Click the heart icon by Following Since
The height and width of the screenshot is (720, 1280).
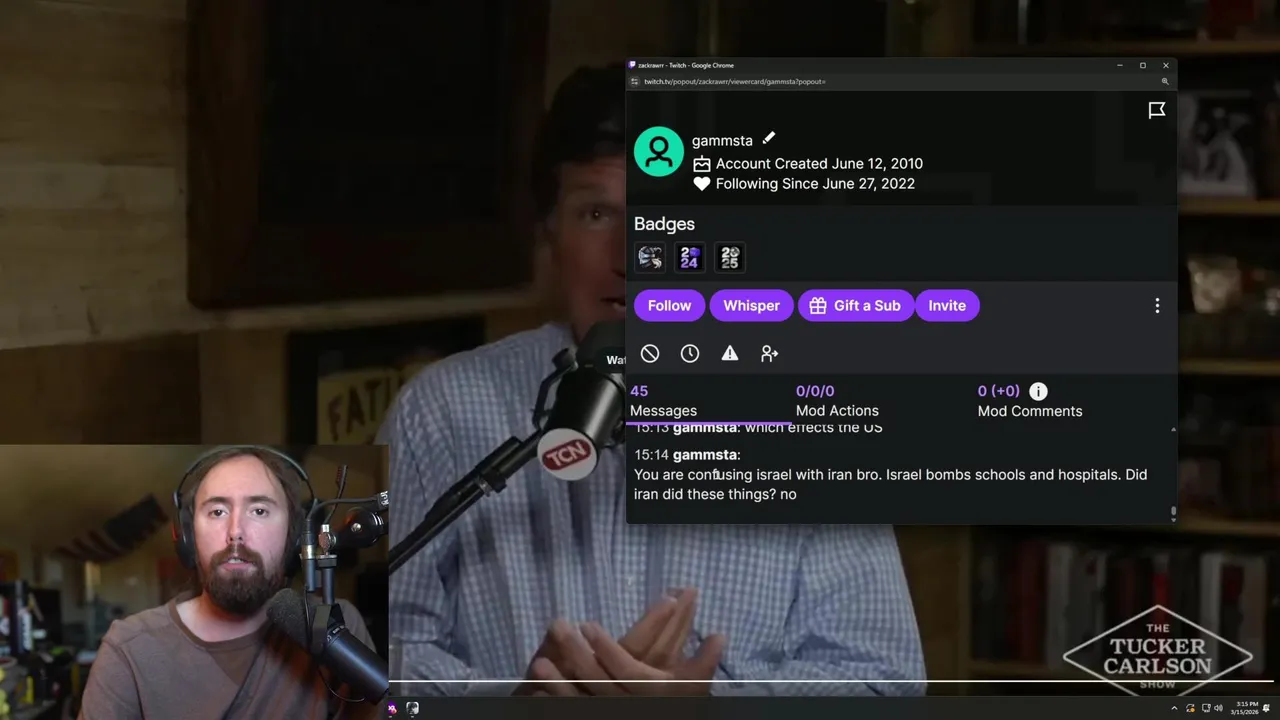[702, 184]
